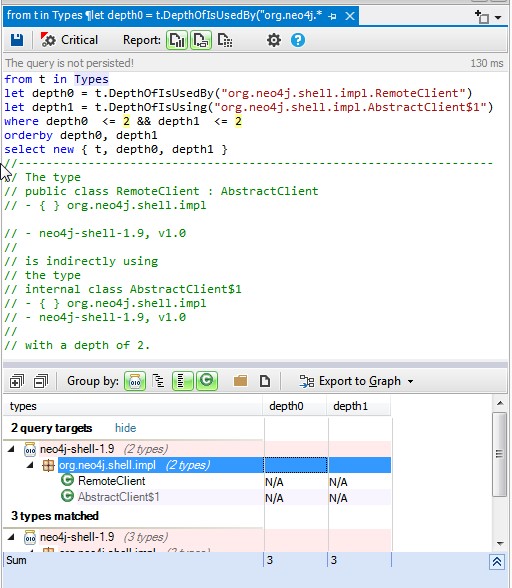Toggle Group by namespace hierarchy icon
512x588 pixels.
pyautogui.click(x=159, y=381)
